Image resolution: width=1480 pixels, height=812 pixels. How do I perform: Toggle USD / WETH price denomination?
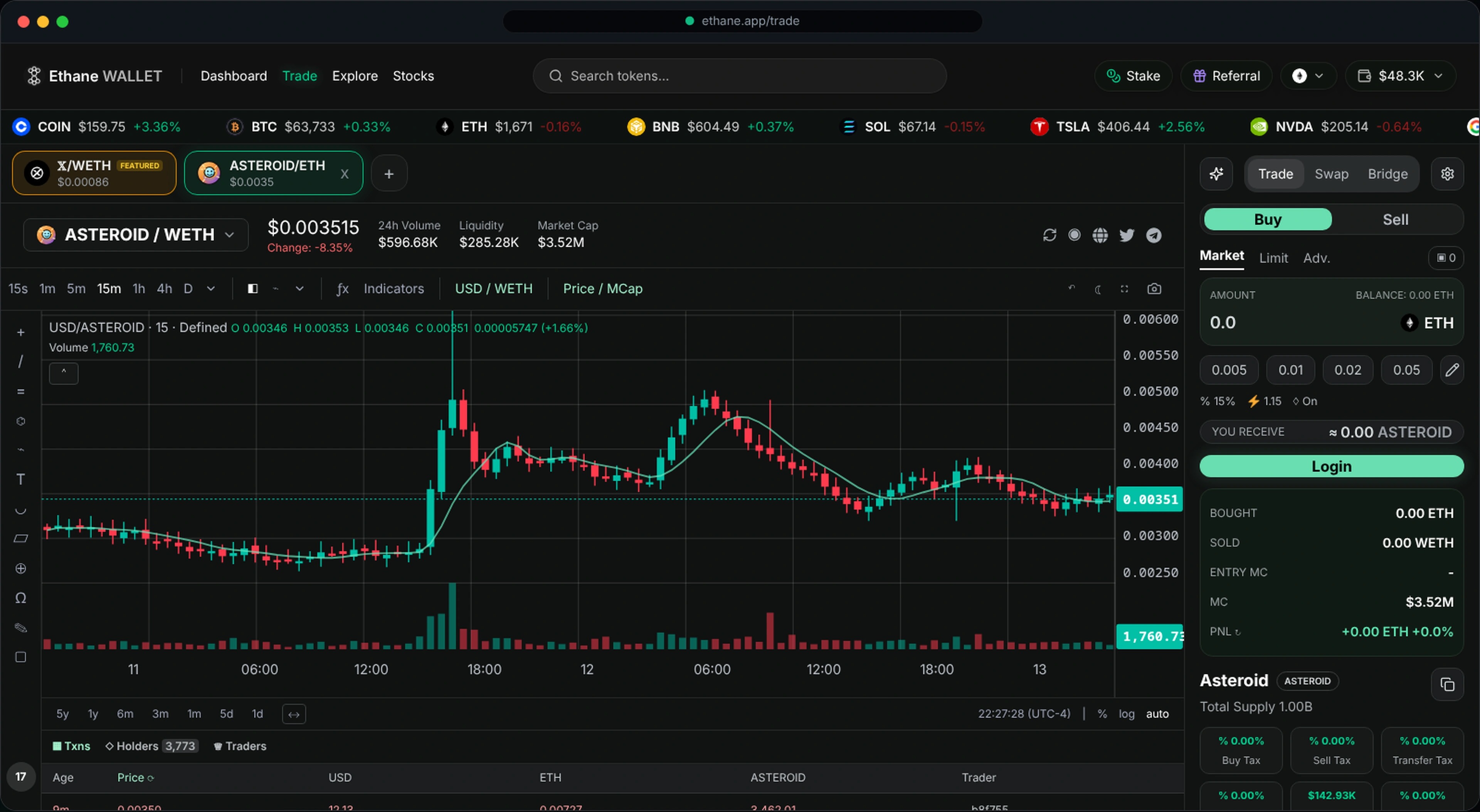pyautogui.click(x=493, y=289)
